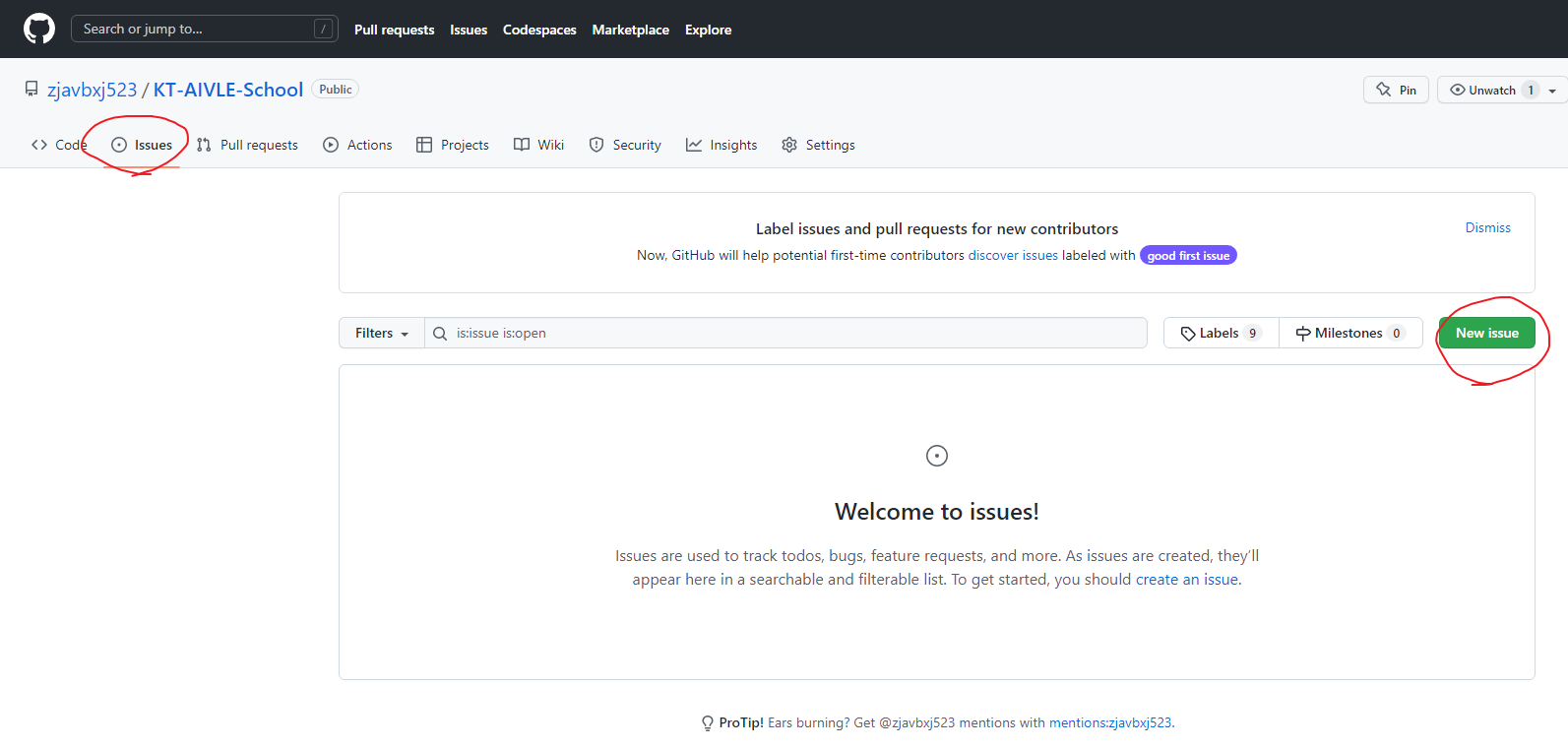Screen dimensions: 1568x749
Task: Open the discover issues link
Action: 1013,255
